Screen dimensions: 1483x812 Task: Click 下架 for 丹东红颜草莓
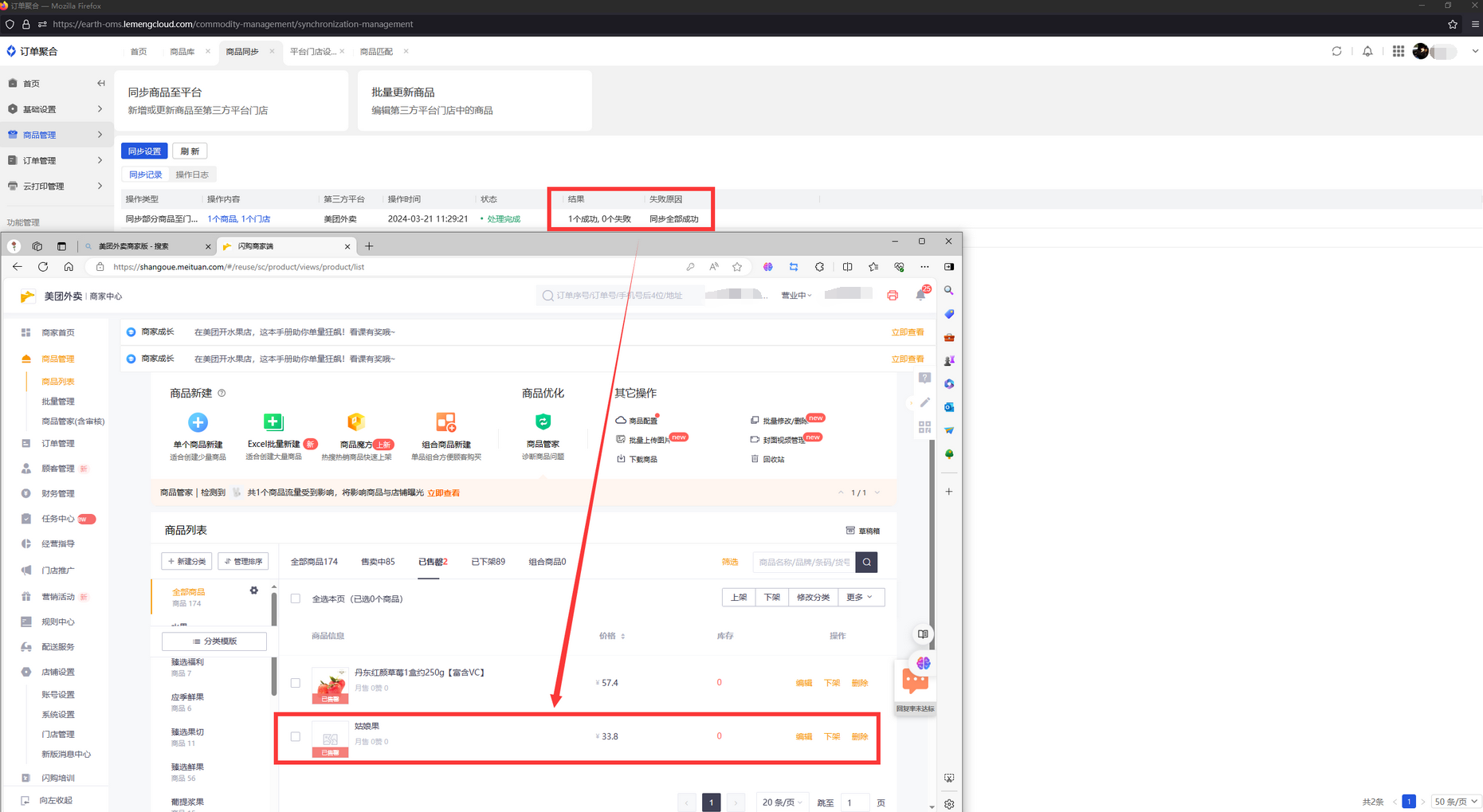point(832,683)
